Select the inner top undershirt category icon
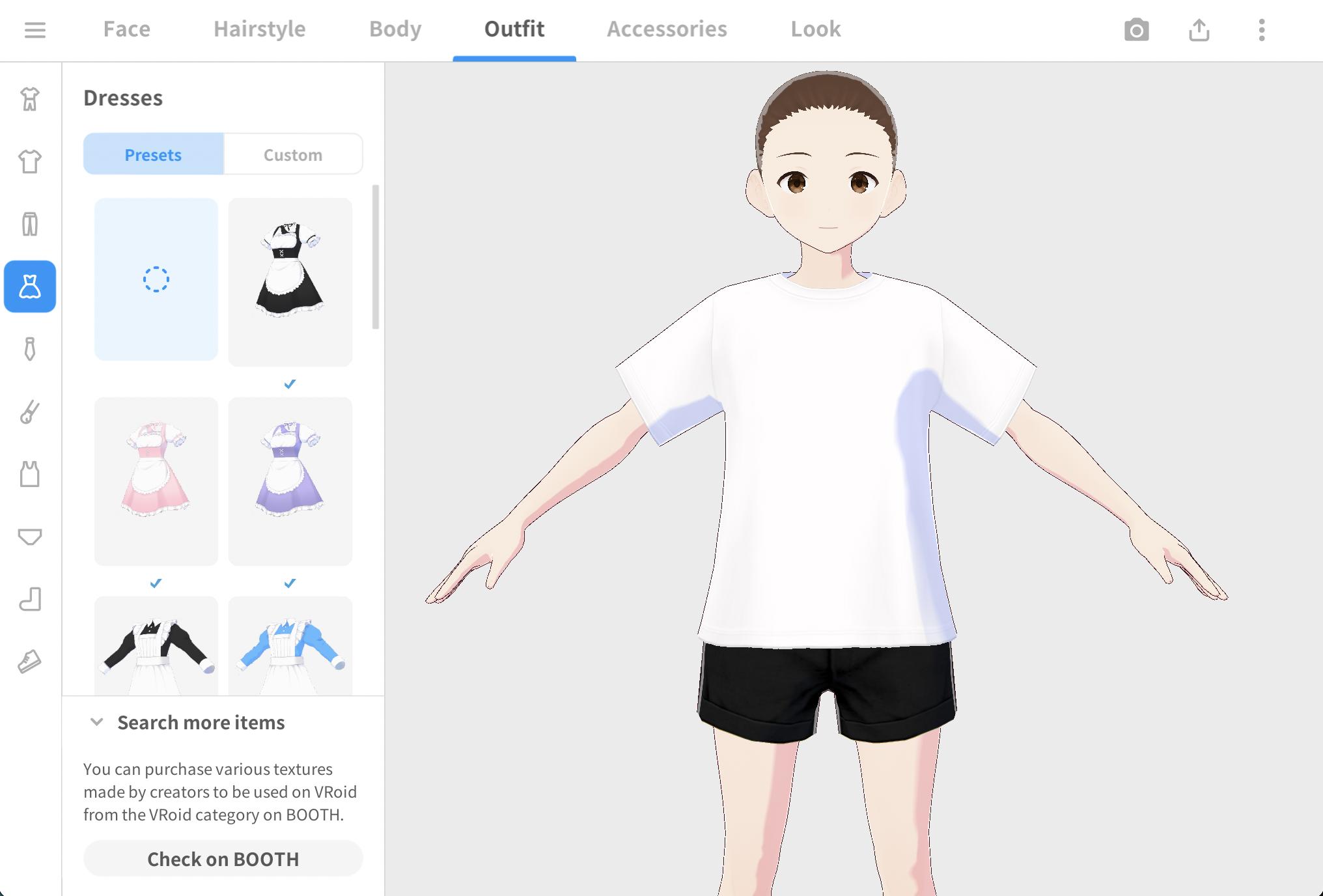The width and height of the screenshot is (1323, 896). click(x=30, y=474)
